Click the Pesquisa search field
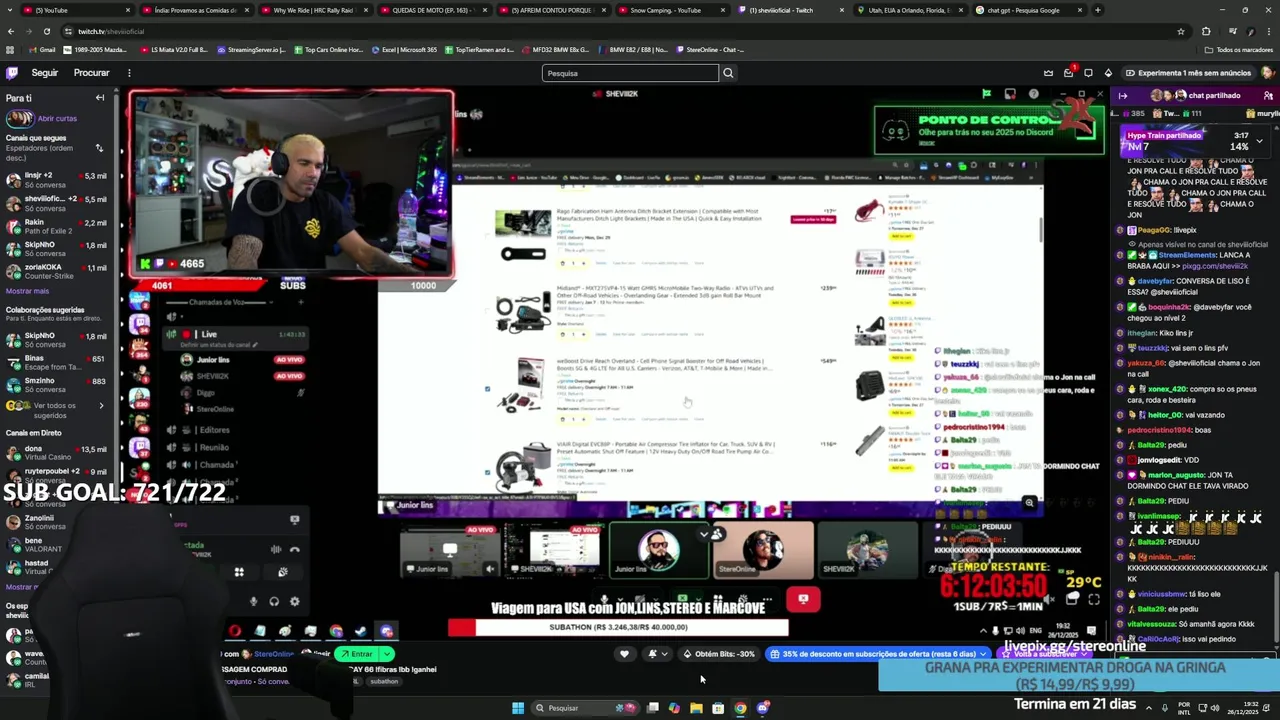The height and width of the screenshot is (720, 1280). point(630,73)
